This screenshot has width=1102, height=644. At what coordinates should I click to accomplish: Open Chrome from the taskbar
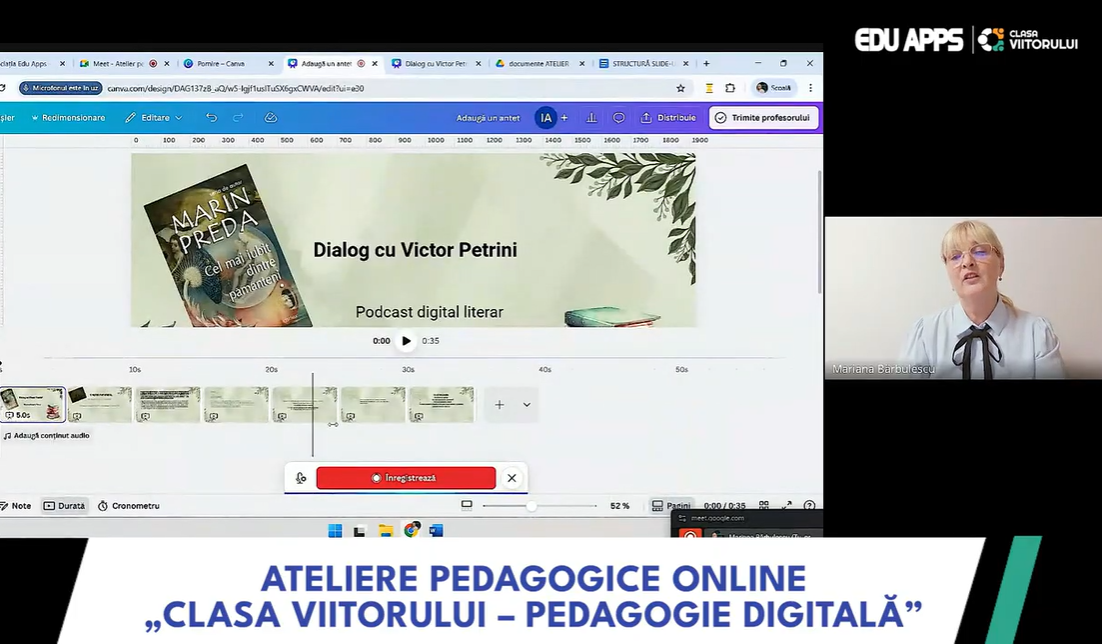coord(411,529)
